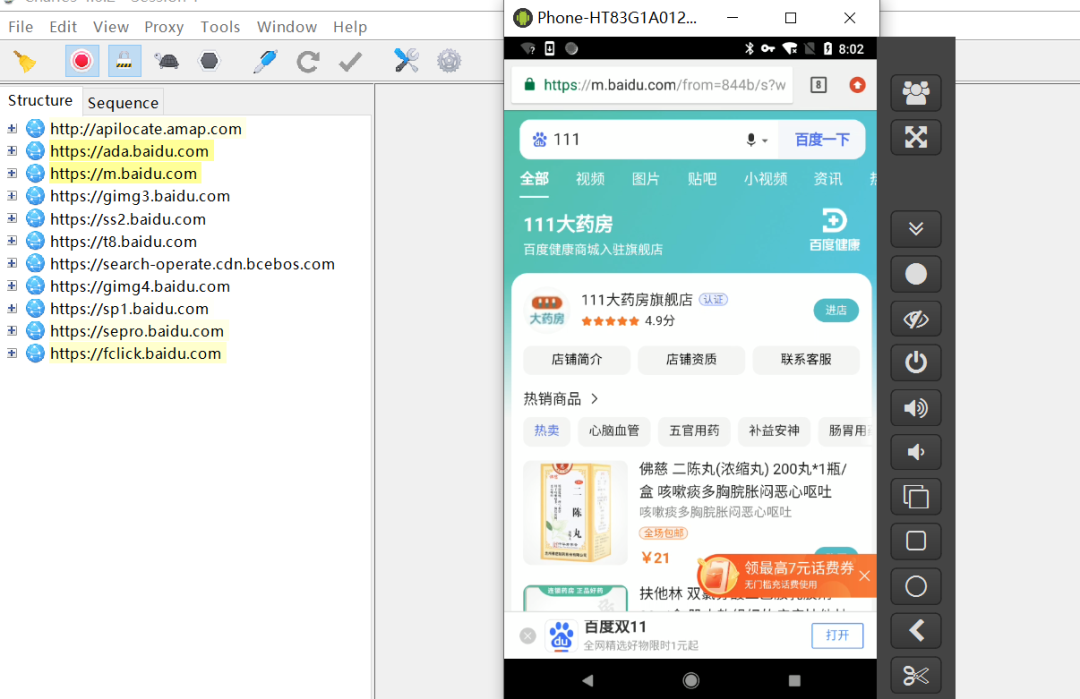Expand the https://m.baidu.com node
The width and height of the screenshot is (1080, 699).
(x=12, y=174)
